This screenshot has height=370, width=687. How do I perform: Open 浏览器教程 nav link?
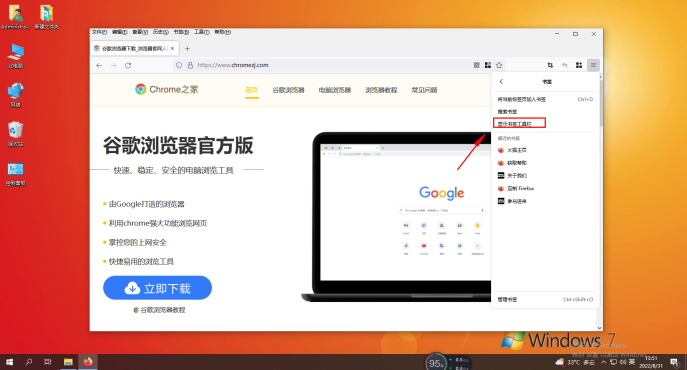pyautogui.click(x=381, y=90)
